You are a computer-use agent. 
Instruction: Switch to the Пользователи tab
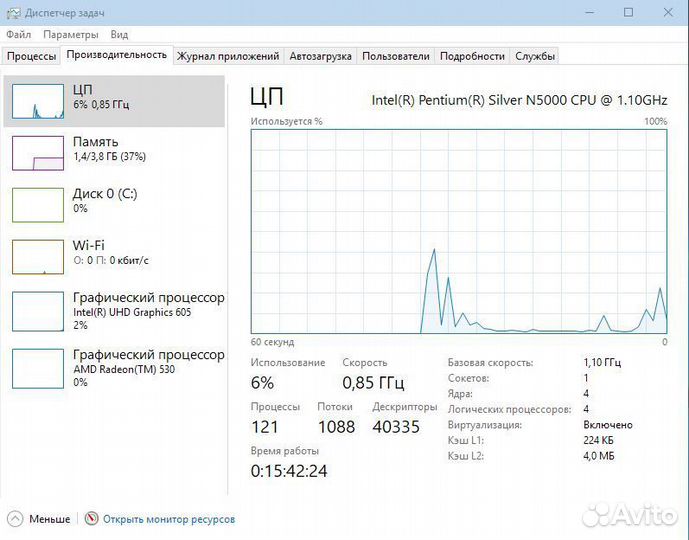coord(395,56)
